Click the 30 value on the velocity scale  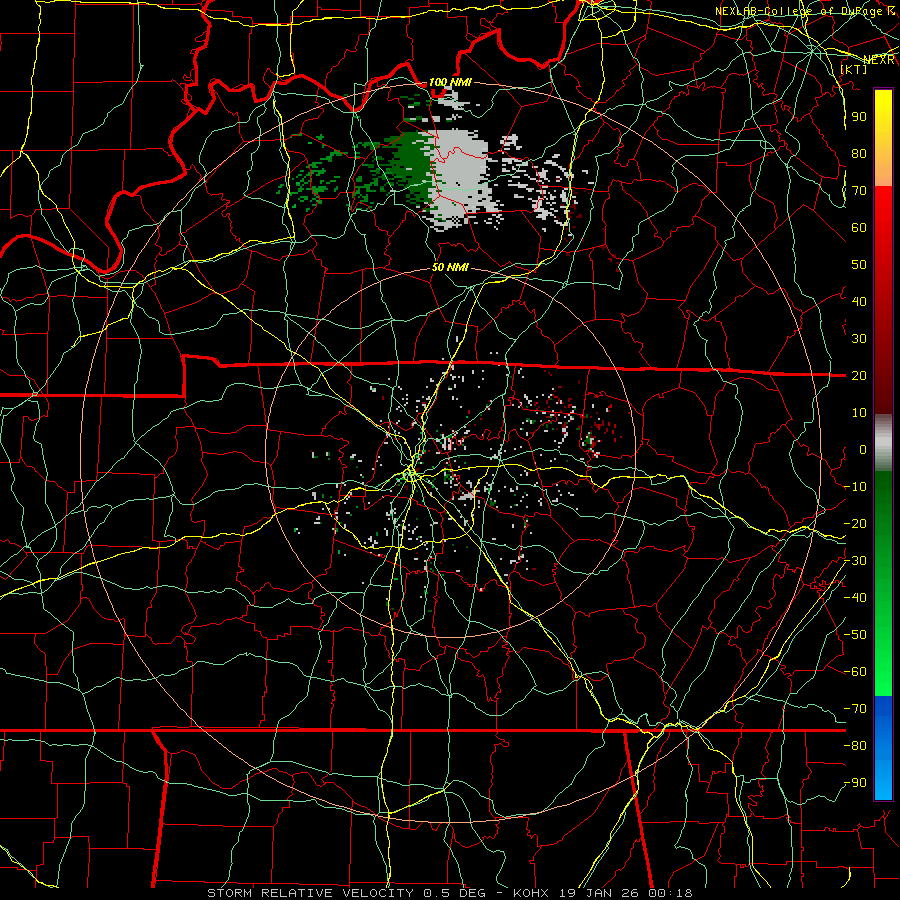coord(859,339)
